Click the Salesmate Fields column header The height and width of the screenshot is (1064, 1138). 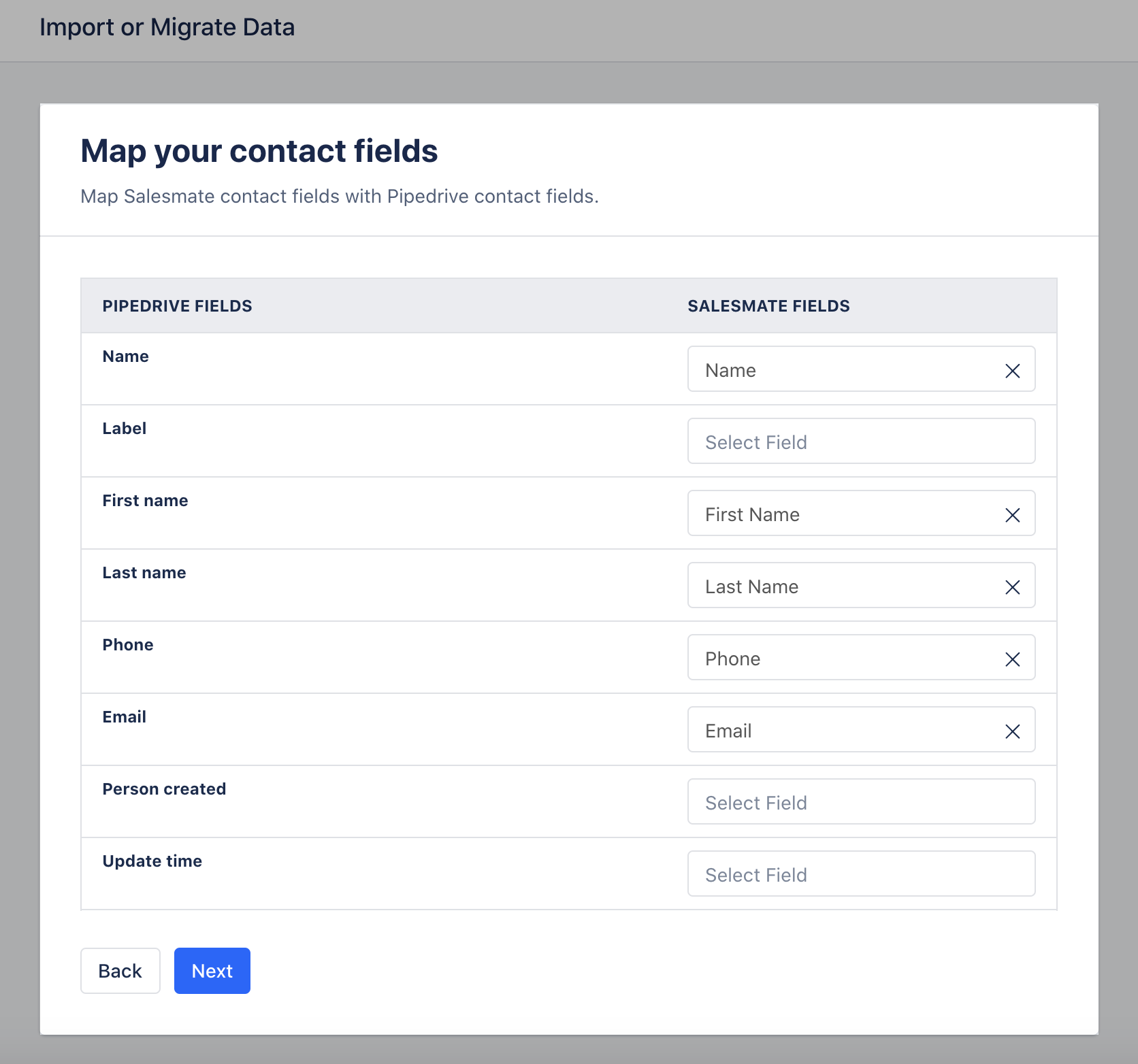[768, 306]
